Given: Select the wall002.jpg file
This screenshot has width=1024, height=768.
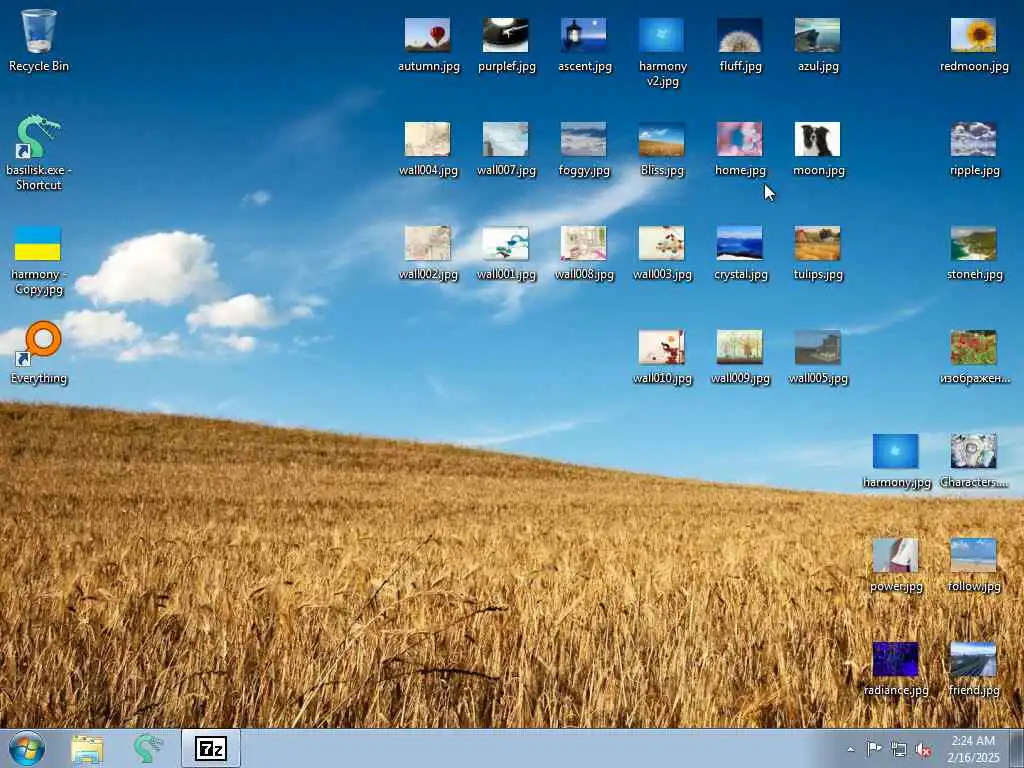Looking at the screenshot, I should tap(428, 253).
